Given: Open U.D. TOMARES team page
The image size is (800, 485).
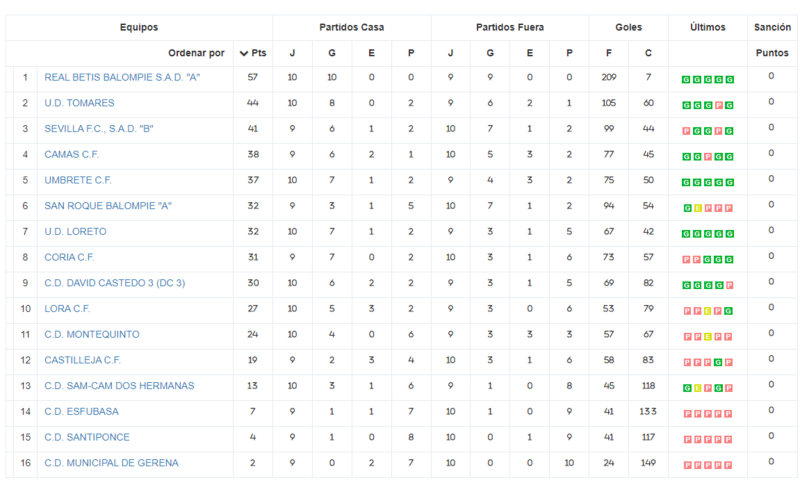Looking at the screenshot, I should 79,103.
